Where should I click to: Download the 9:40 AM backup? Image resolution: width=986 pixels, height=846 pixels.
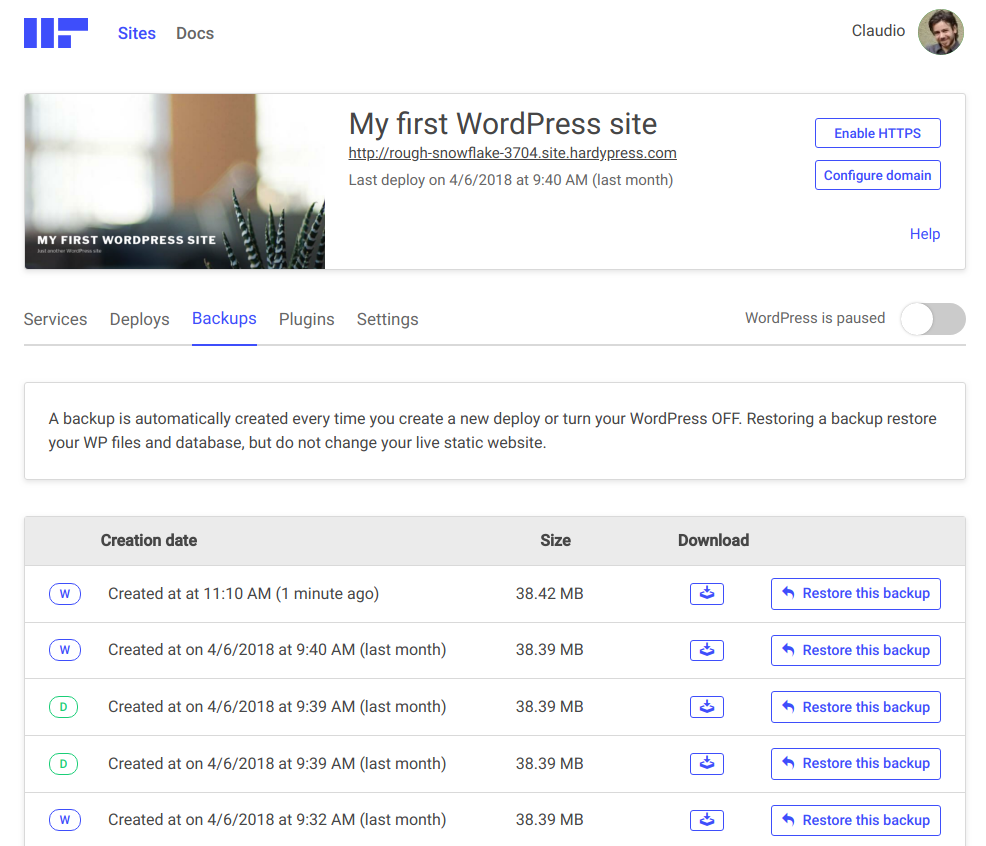pyautogui.click(x=707, y=650)
